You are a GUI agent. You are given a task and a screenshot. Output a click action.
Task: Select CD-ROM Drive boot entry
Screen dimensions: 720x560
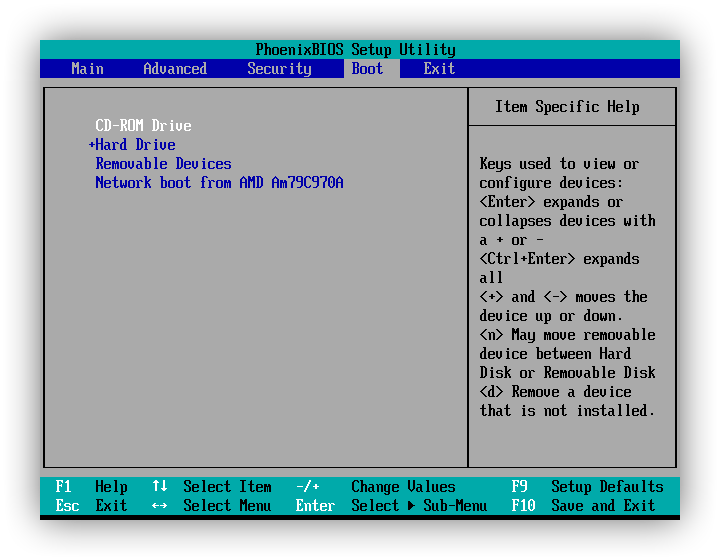click(x=143, y=126)
